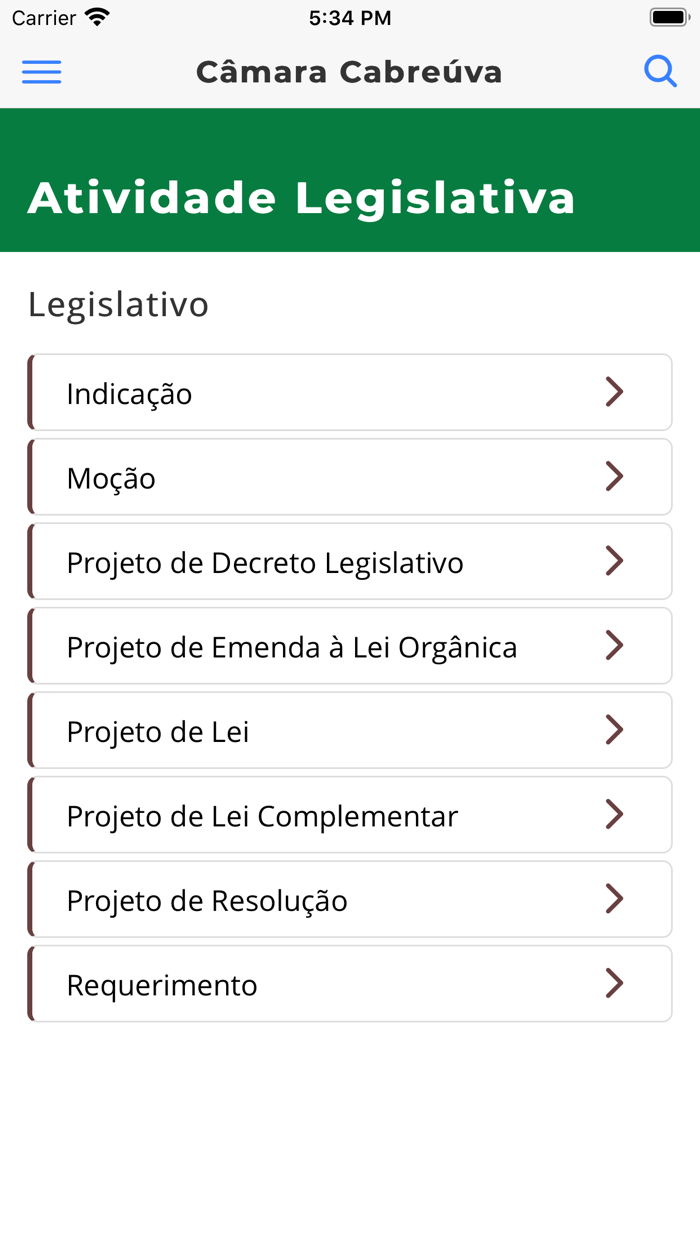Open Projeto de Lei Complementar
Viewport: 700px width, 1244px height.
tap(350, 814)
